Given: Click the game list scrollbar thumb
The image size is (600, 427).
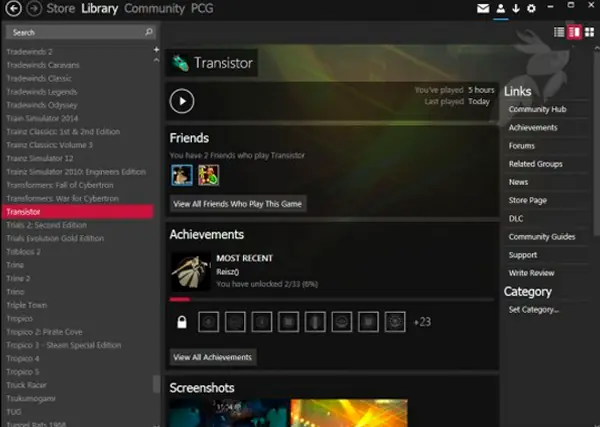Looking at the screenshot, I should [157, 384].
